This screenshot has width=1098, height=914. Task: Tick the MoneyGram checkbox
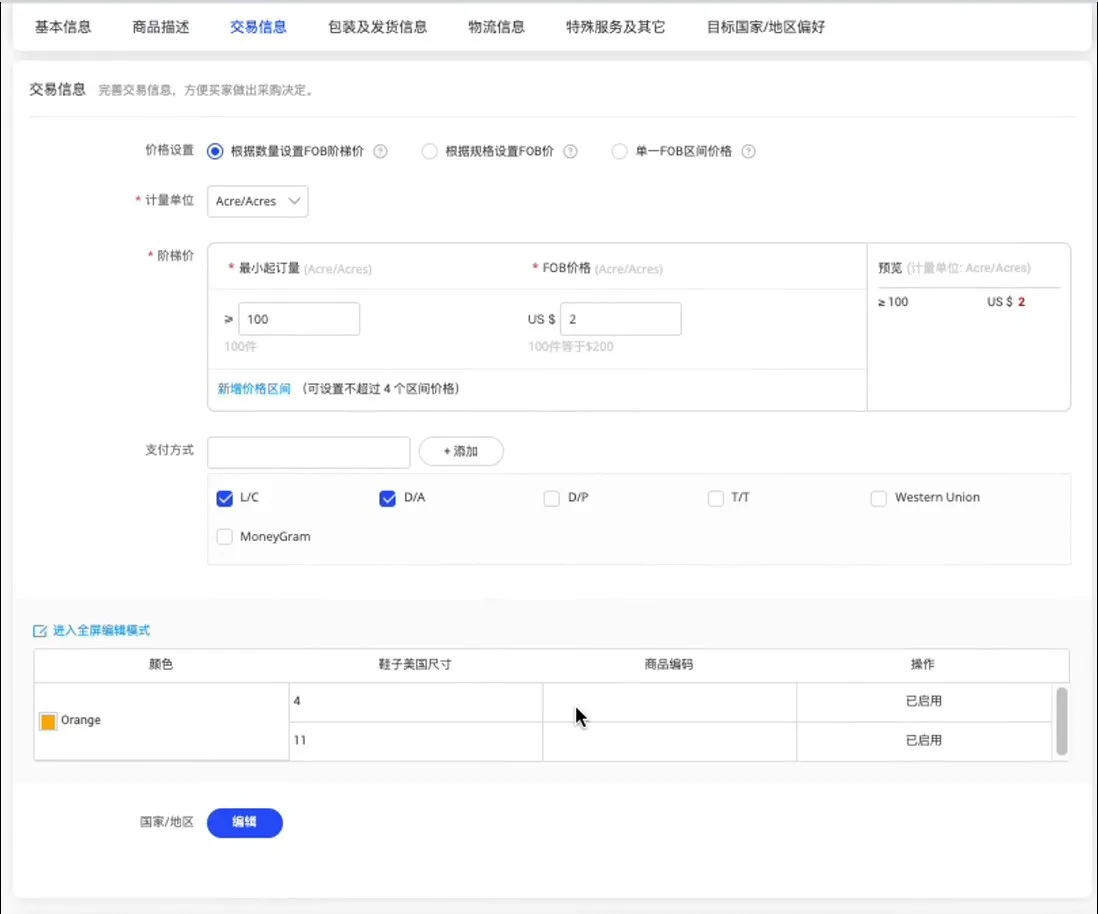click(224, 537)
